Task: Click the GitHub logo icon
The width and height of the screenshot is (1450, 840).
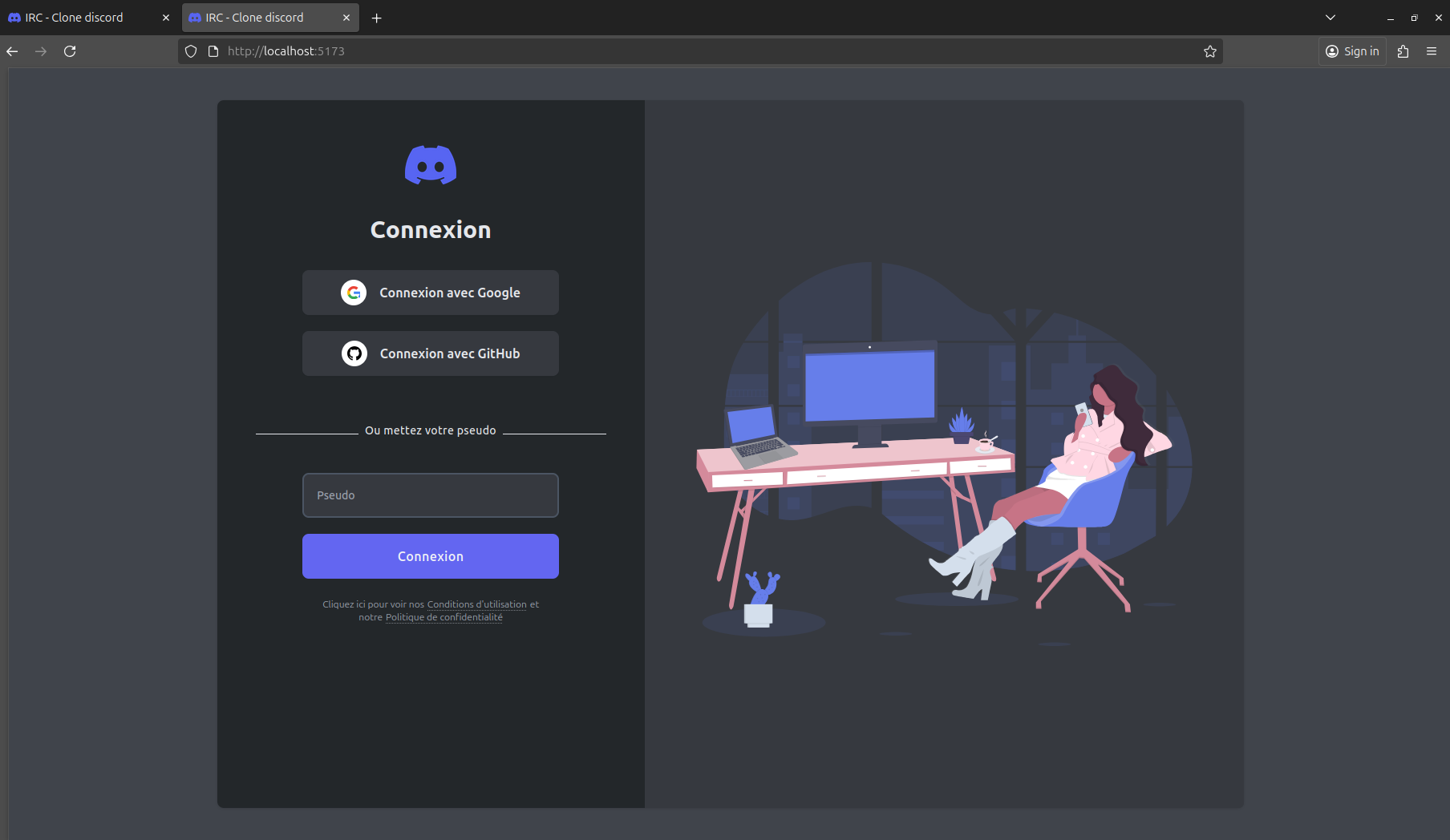Action: (354, 353)
